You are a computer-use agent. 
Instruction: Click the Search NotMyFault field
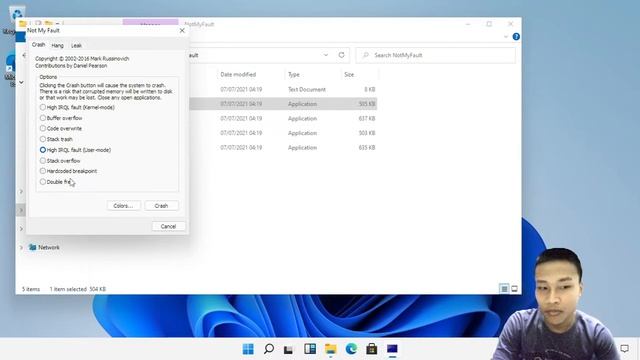pyautogui.click(x=436, y=55)
